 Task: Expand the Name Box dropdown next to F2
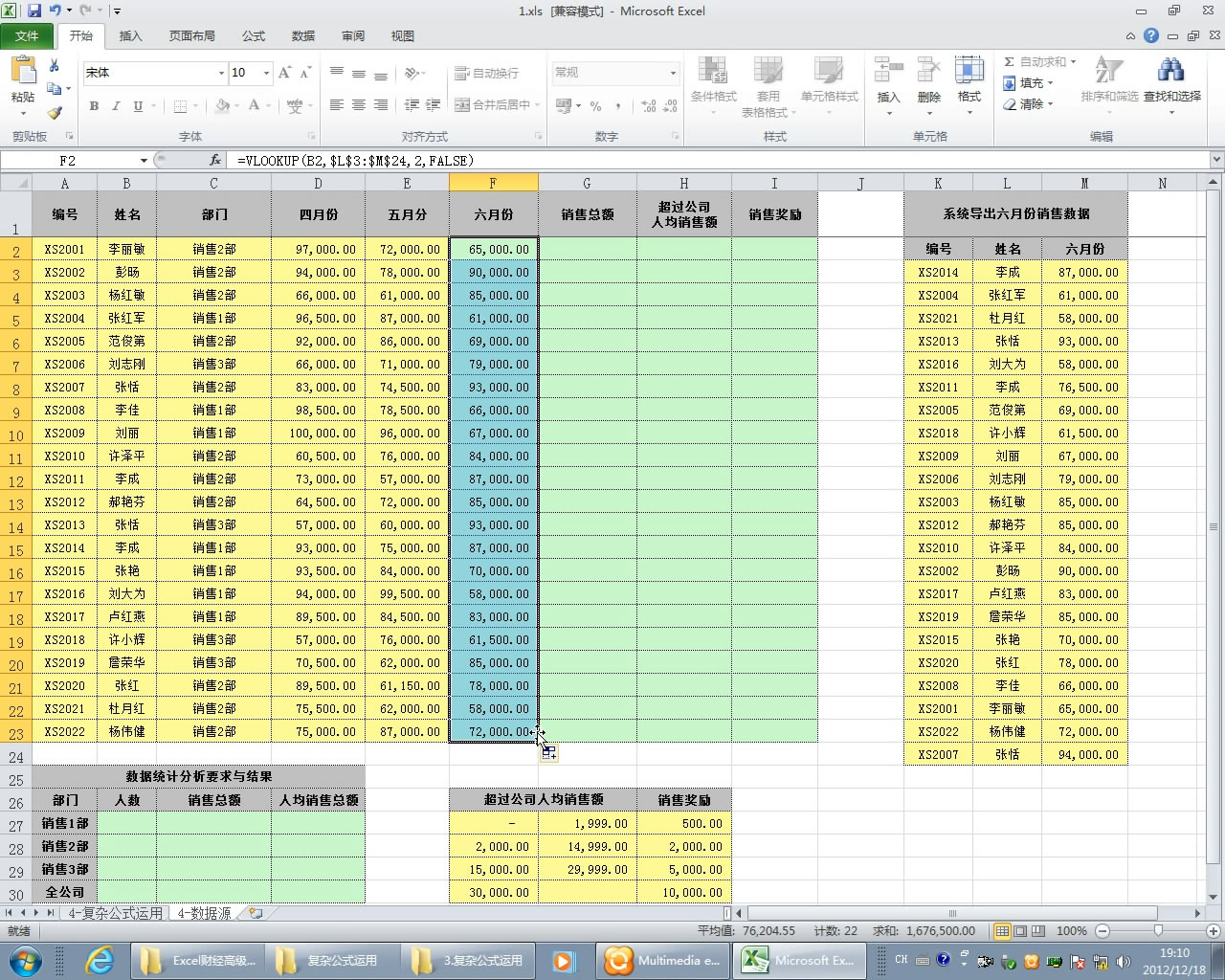(144, 161)
